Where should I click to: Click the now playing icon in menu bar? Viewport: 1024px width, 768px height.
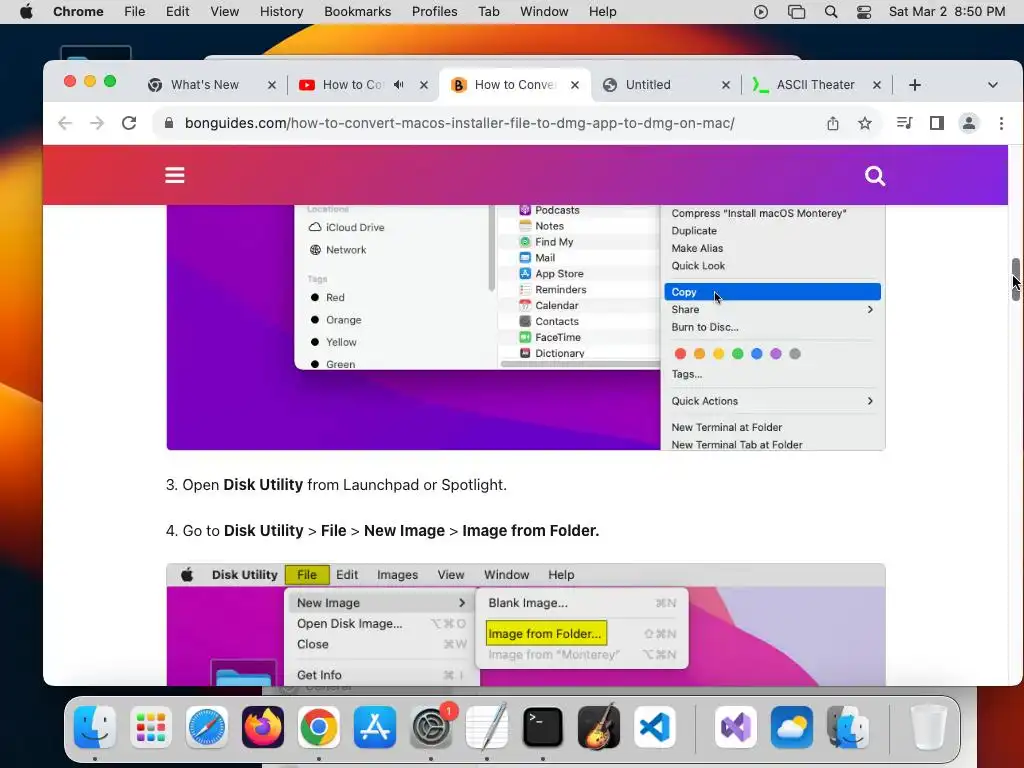(761, 12)
